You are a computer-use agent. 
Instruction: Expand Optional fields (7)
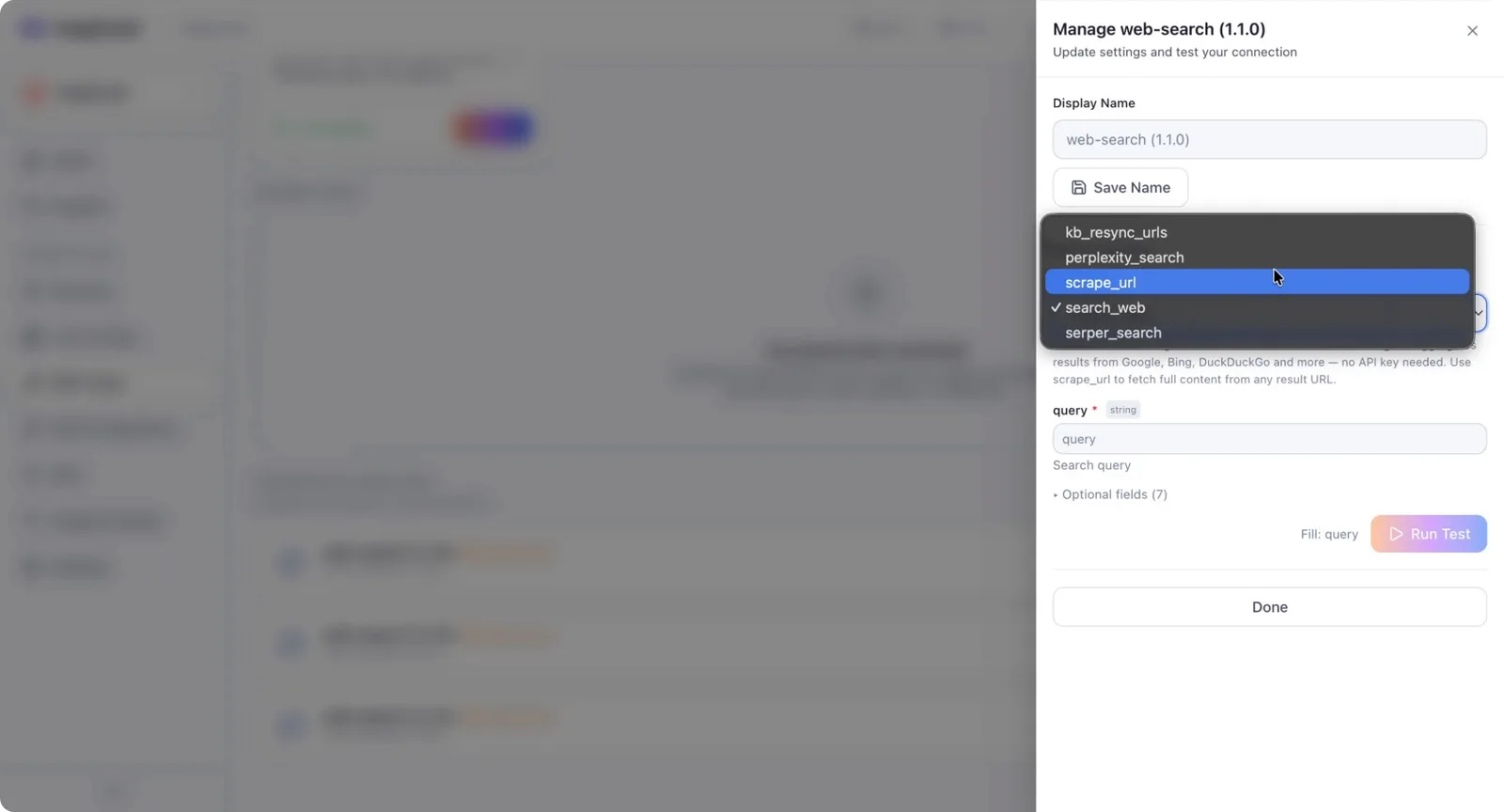[x=1110, y=494]
